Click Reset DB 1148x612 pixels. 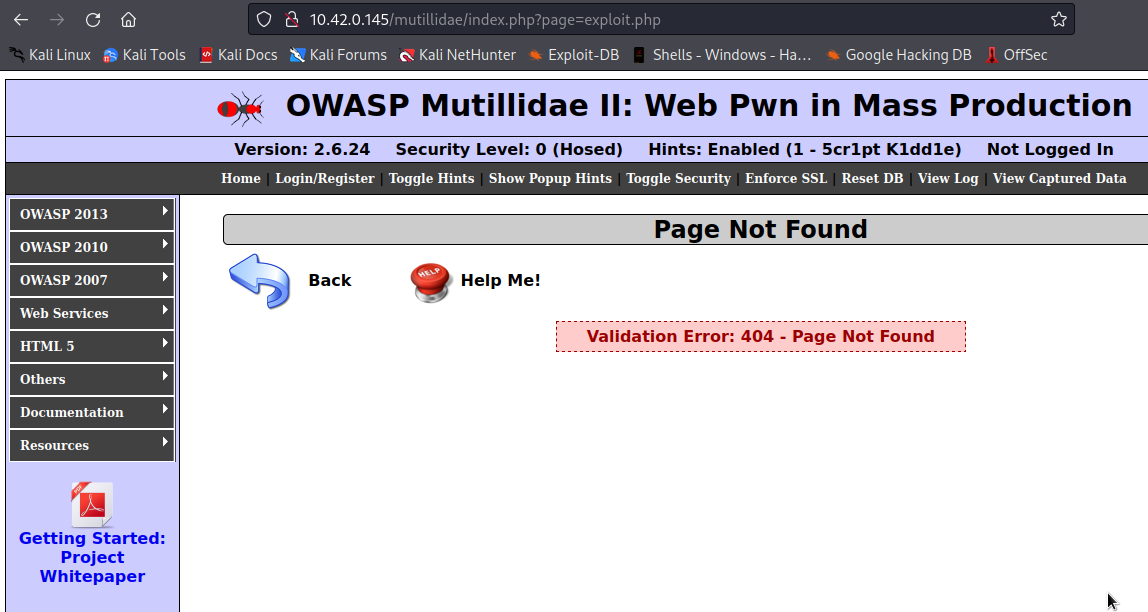(872, 179)
